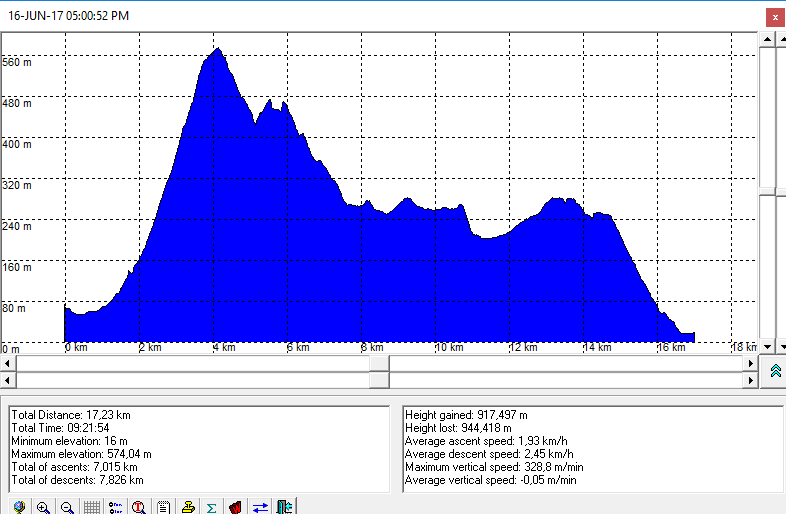Click the magnifier icon with red T
Screen dimensions: 786x514
[x=139, y=507]
